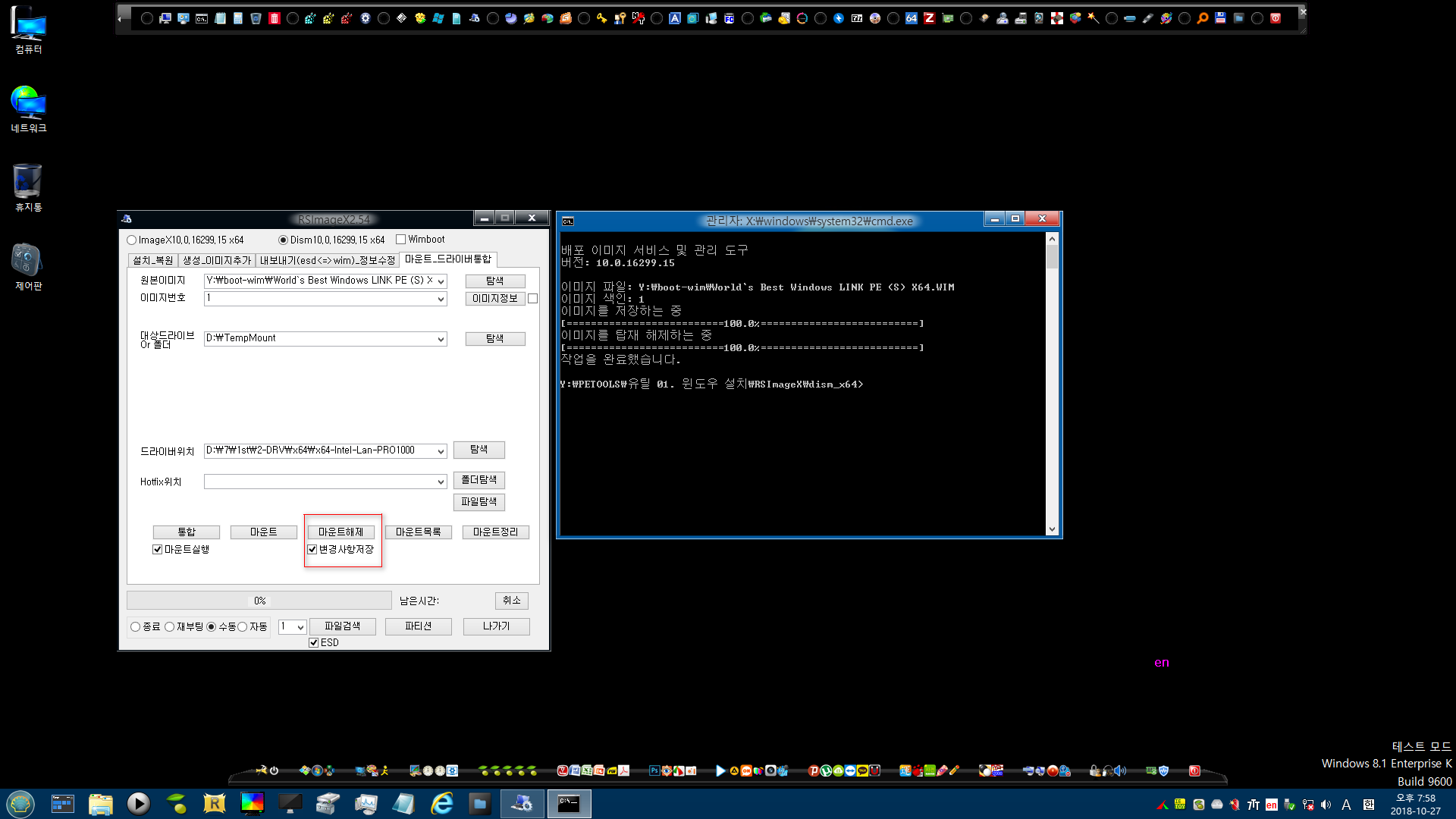Click the red 'Z' icon in top launcher
The width and height of the screenshot is (1456, 819).
(929, 18)
